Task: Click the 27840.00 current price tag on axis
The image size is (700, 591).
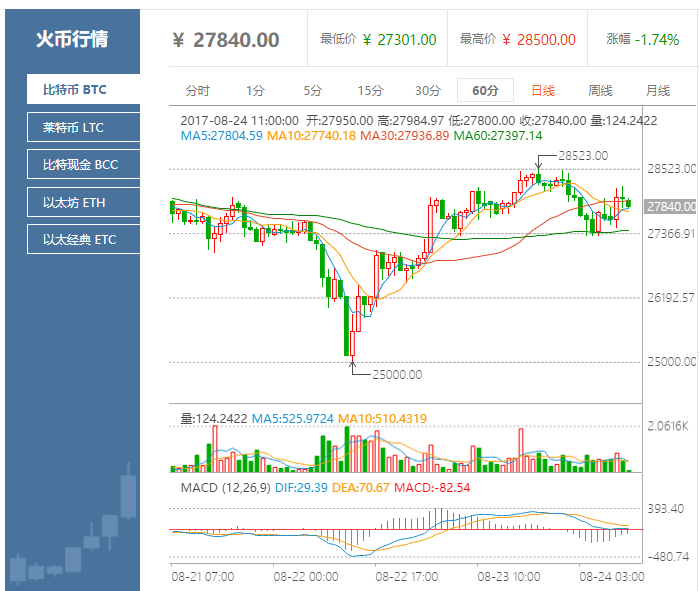Action: [671, 206]
